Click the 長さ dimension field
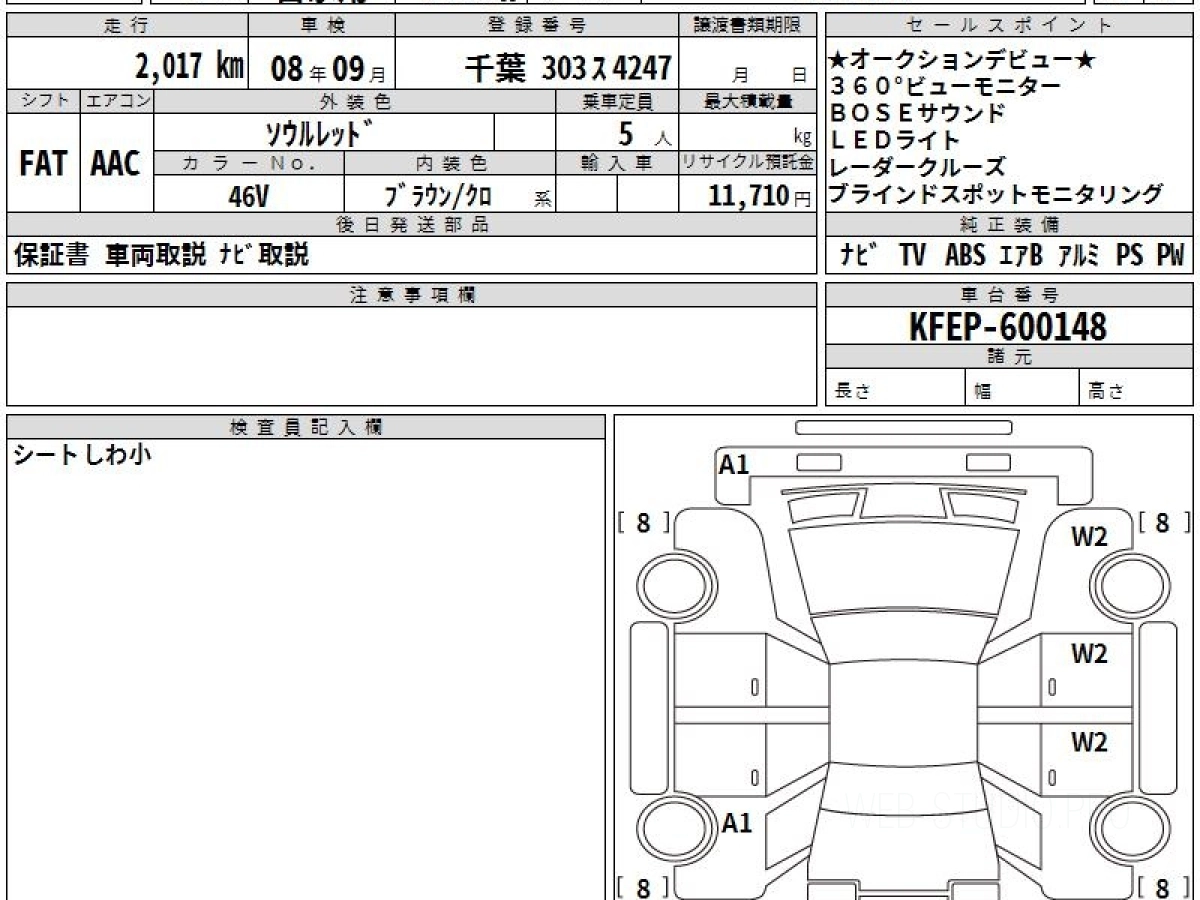The width and height of the screenshot is (1200, 900). coord(895,387)
